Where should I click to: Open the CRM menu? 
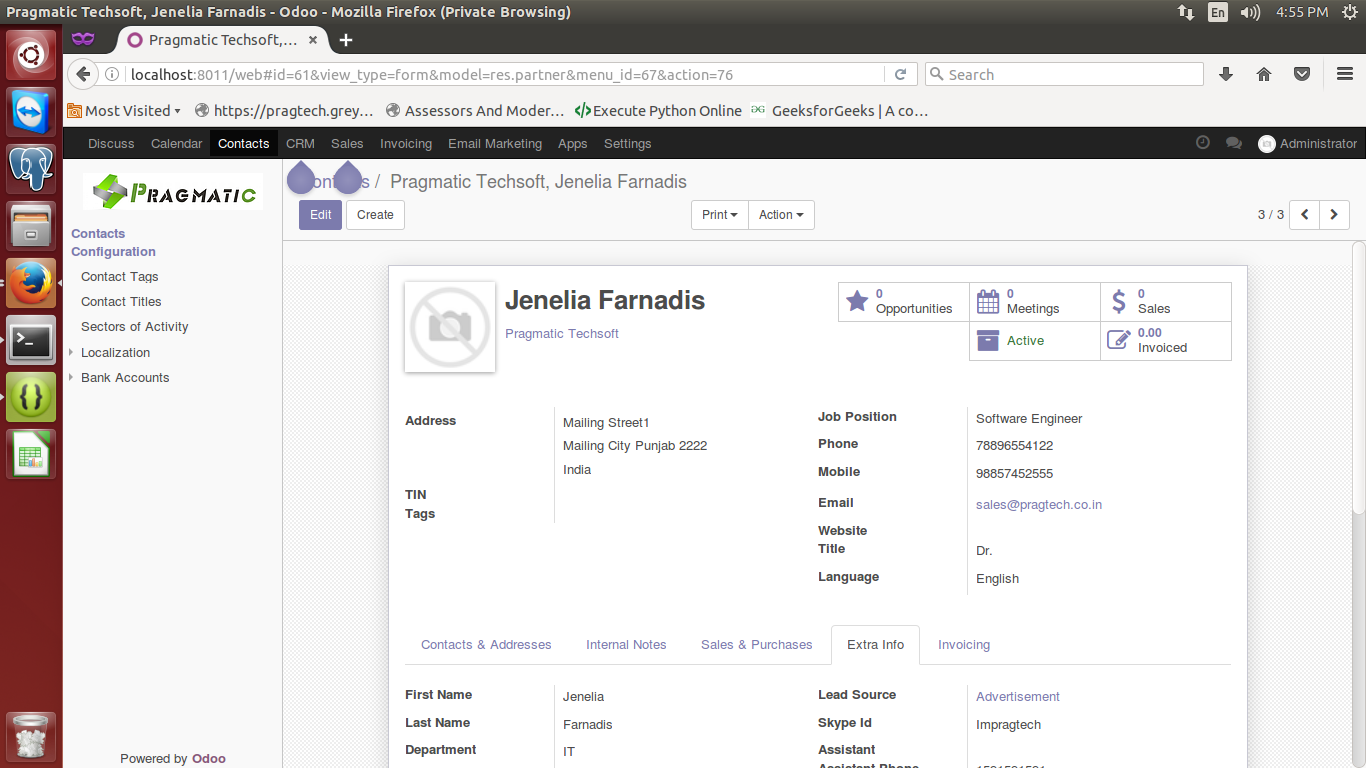click(x=300, y=143)
